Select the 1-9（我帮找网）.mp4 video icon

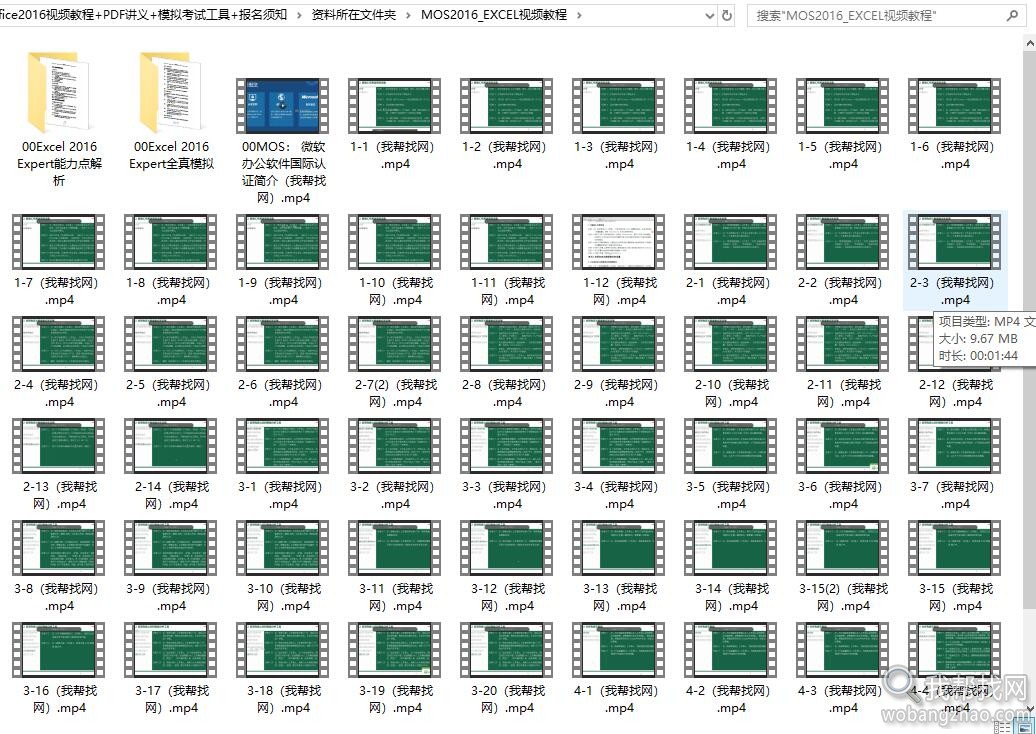[283, 242]
